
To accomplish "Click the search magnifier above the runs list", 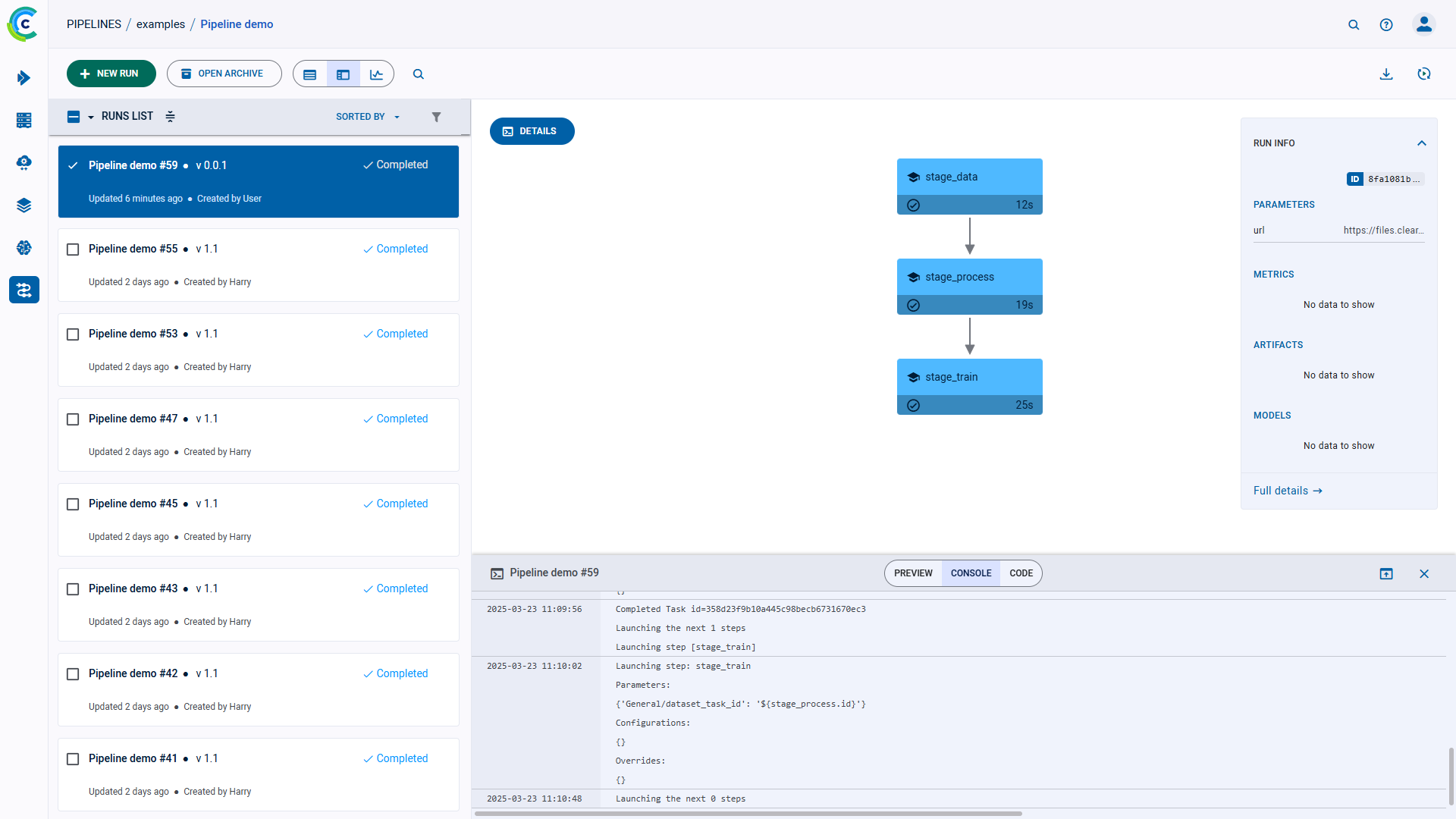I will coord(419,74).
